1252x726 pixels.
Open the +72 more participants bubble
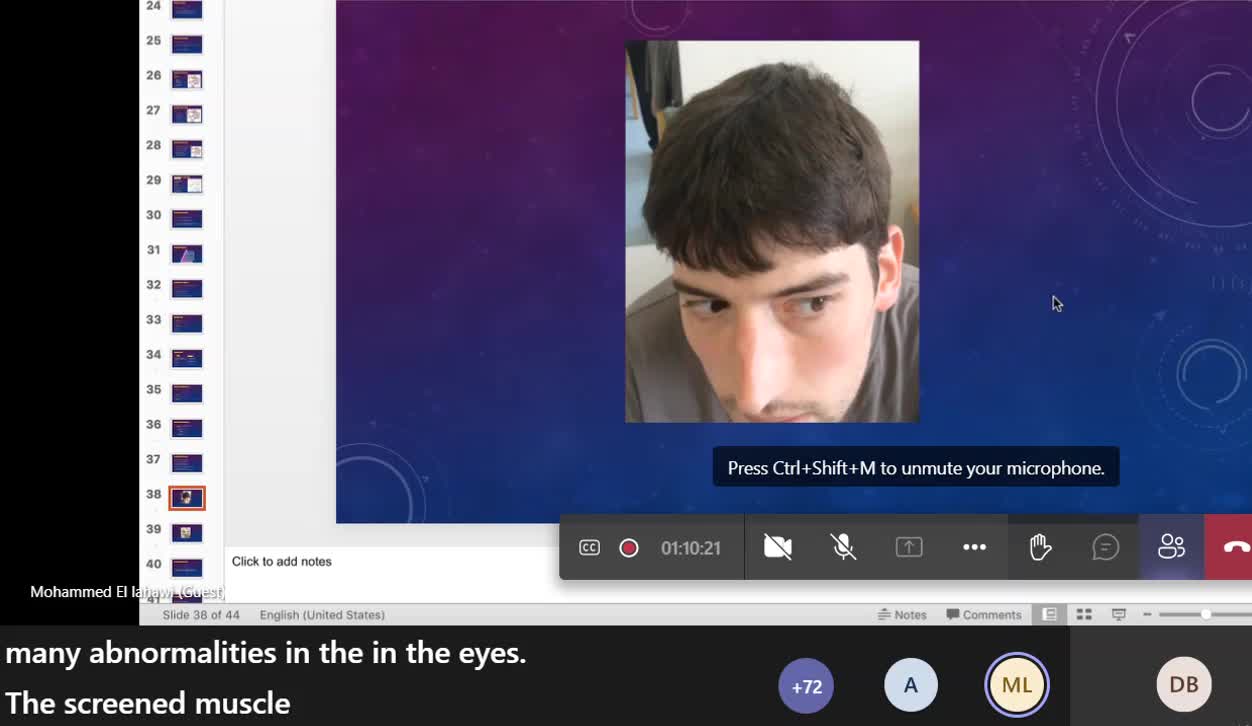coord(806,686)
